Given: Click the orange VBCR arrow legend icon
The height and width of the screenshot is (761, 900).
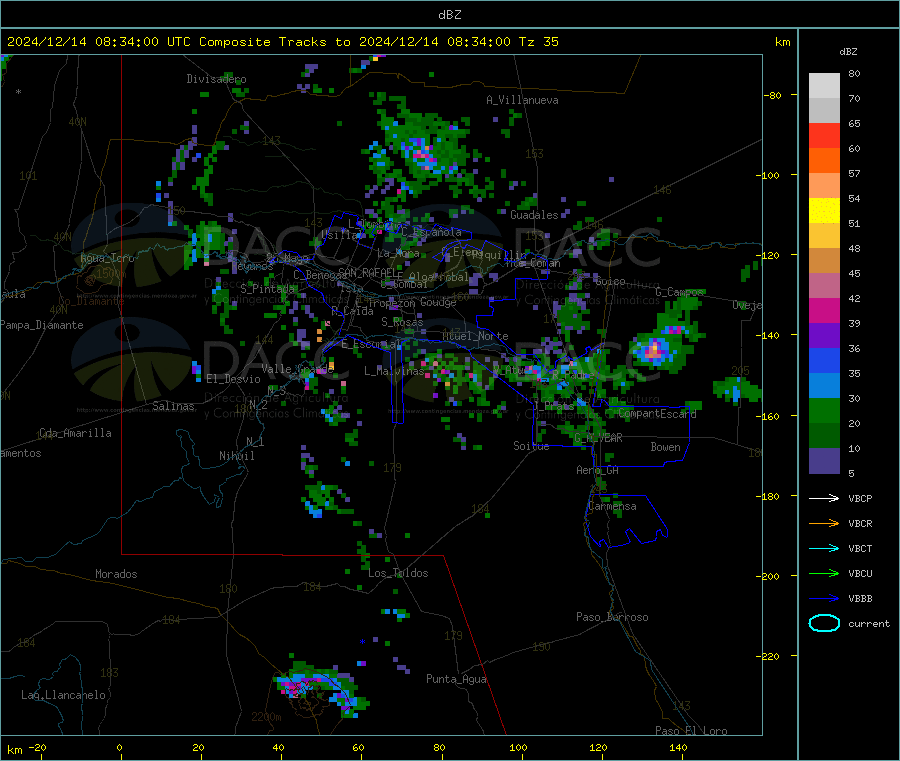Looking at the screenshot, I should pyautogui.click(x=824, y=523).
